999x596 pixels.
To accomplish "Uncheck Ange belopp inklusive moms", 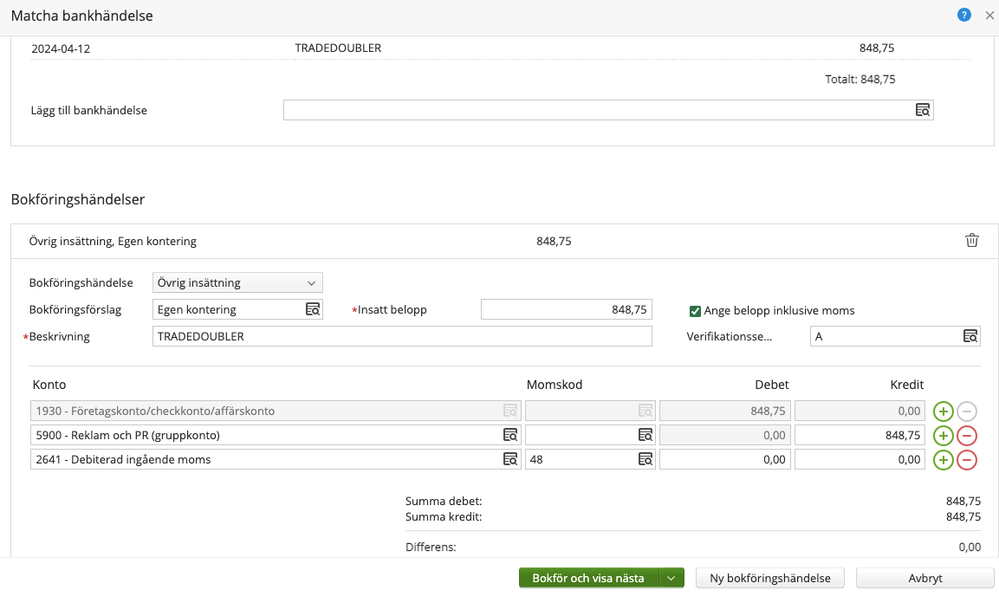I will click(x=695, y=311).
